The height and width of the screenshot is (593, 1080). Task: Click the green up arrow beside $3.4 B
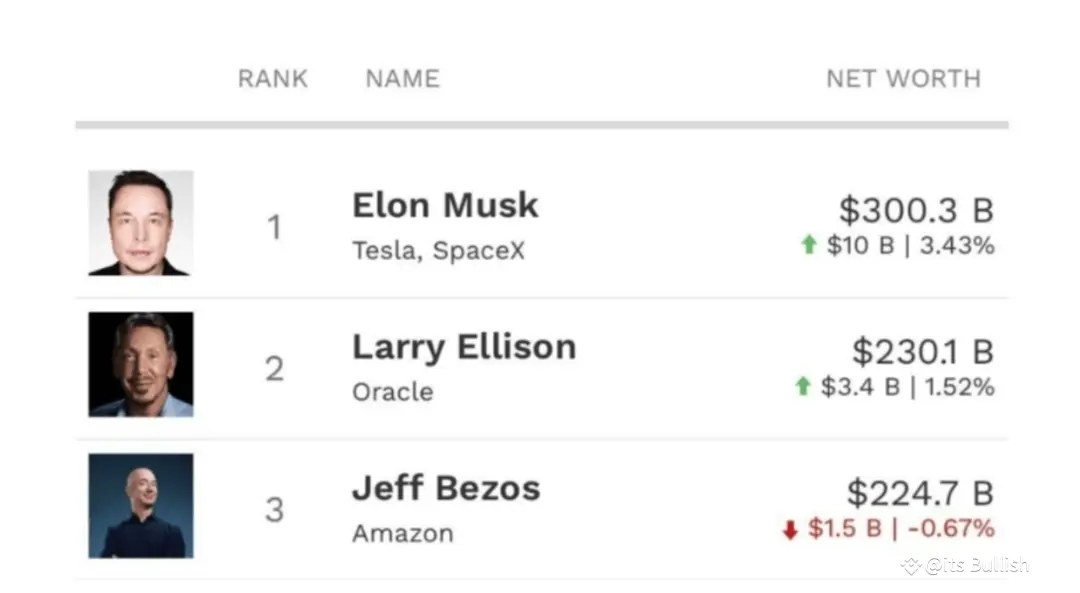click(802, 386)
